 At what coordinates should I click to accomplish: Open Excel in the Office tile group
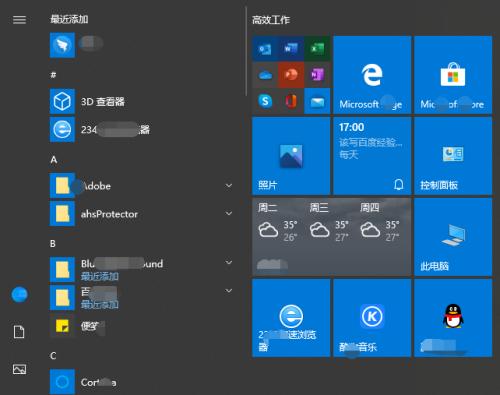317,49
